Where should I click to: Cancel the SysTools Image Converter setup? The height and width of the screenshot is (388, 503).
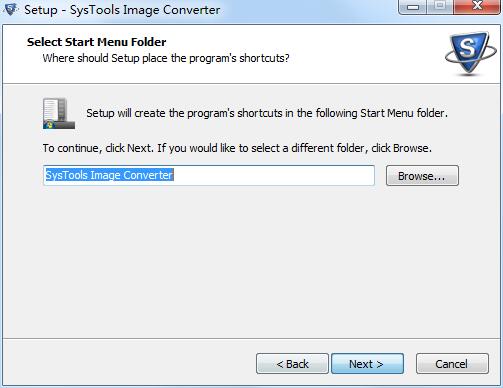point(452,364)
